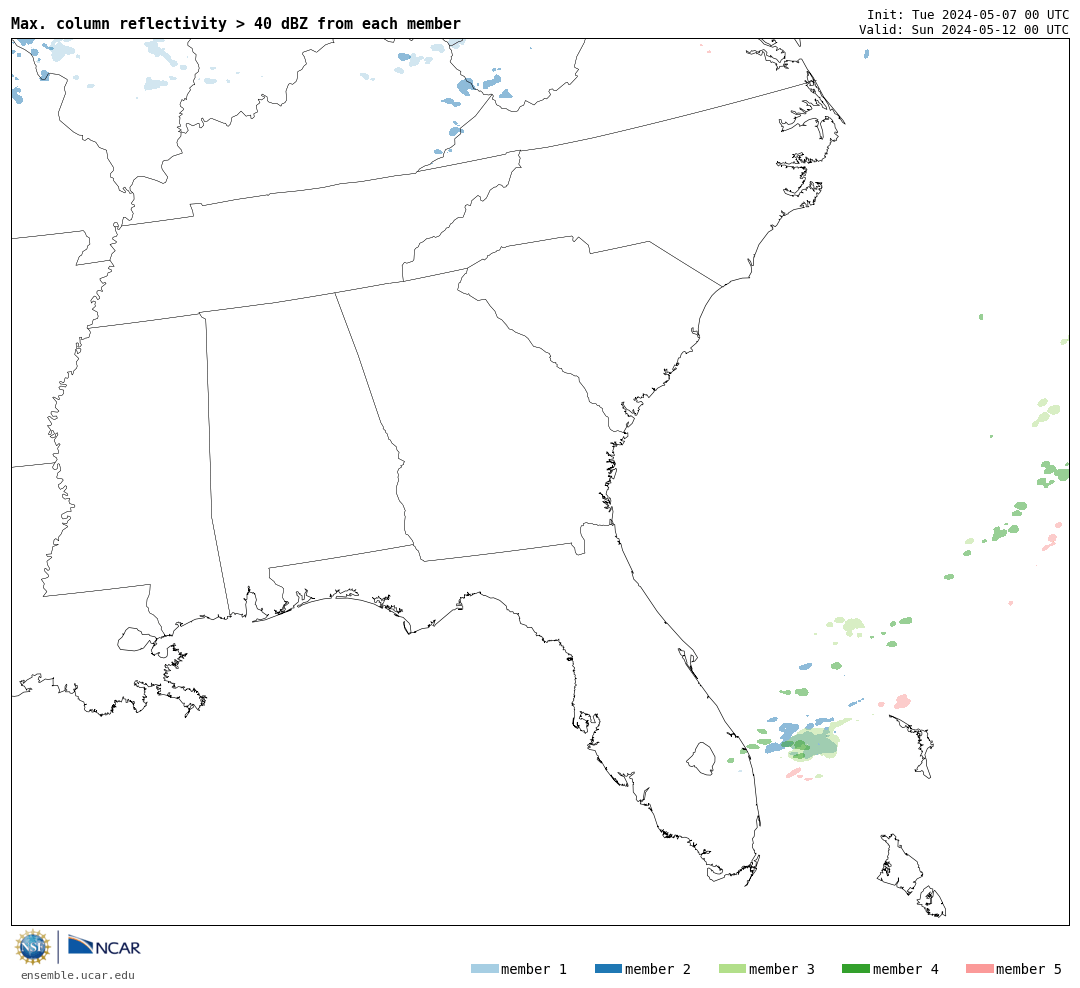Image resolution: width=1080 pixels, height=988 pixels.
Task: Click the member 3 light green swatch
Action: point(732,969)
